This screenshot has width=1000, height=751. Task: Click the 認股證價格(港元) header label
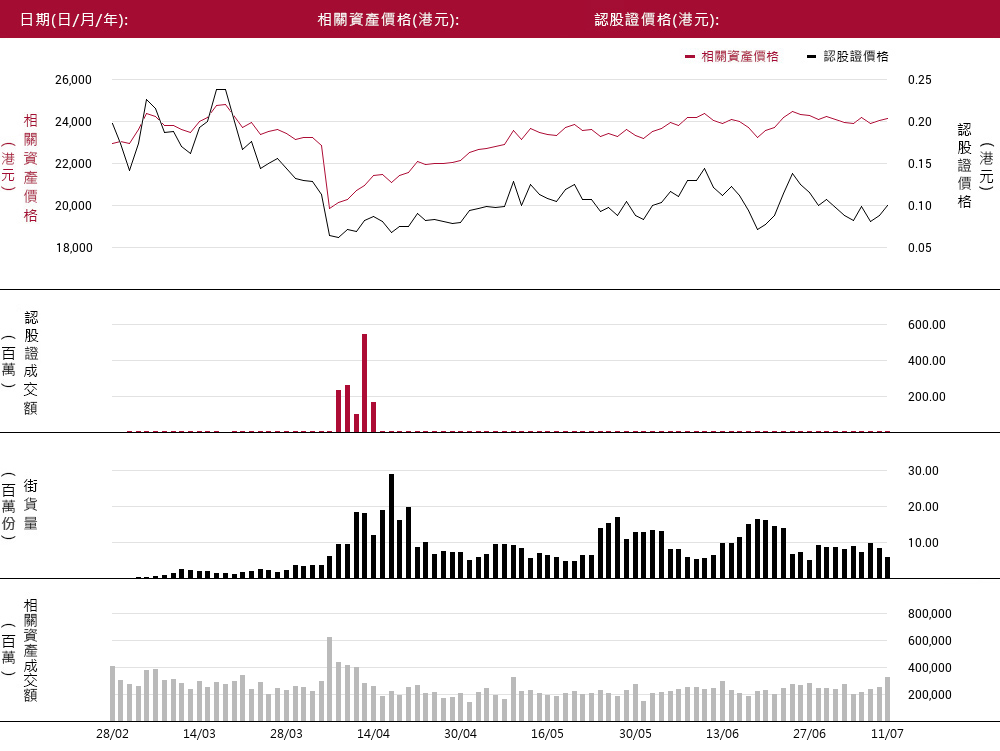tap(657, 20)
